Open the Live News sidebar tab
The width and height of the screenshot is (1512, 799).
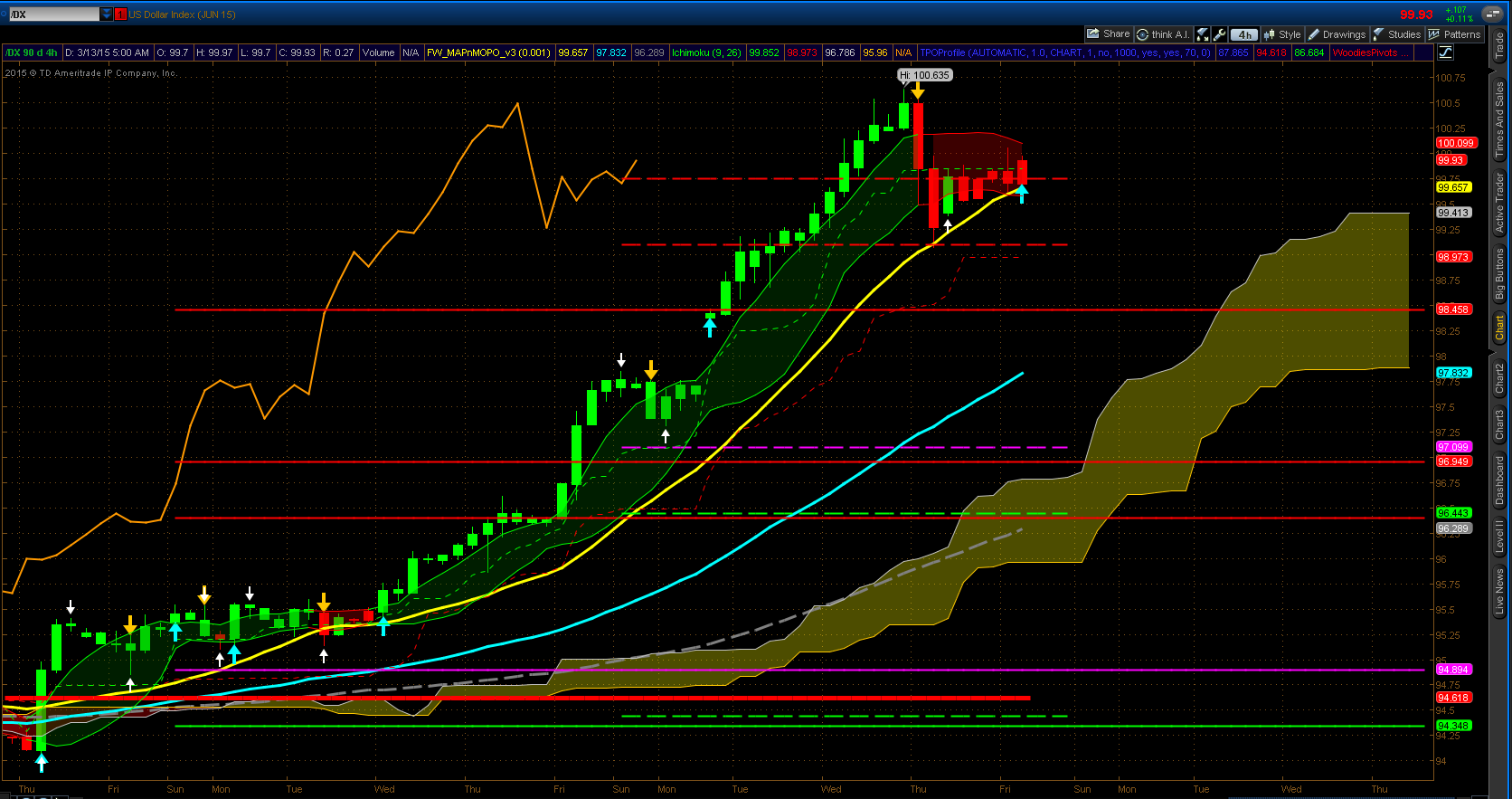tap(1499, 592)
